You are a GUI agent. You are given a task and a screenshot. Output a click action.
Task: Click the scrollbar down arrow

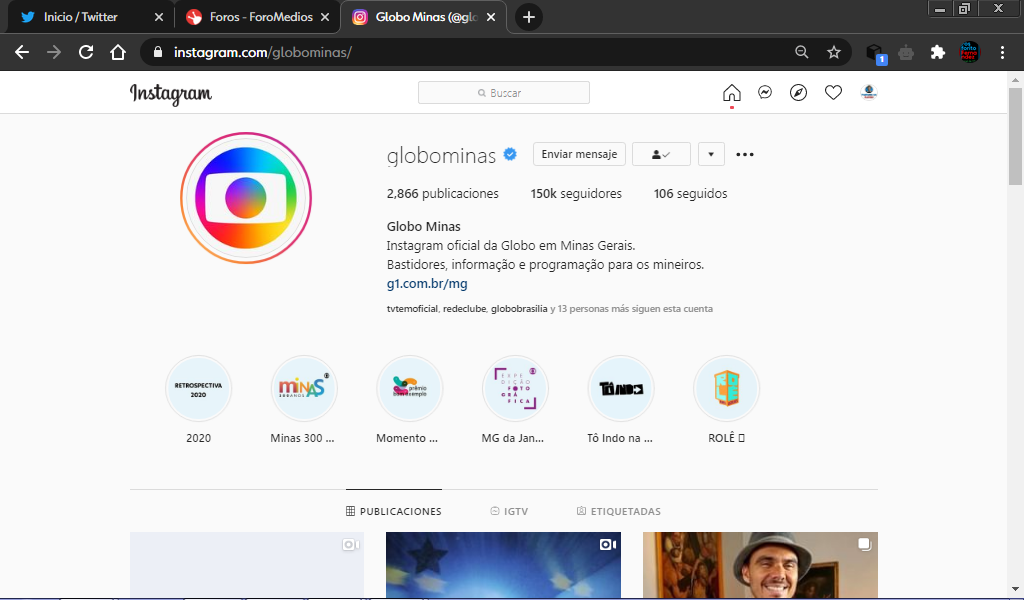click(x=1015, y=590)
